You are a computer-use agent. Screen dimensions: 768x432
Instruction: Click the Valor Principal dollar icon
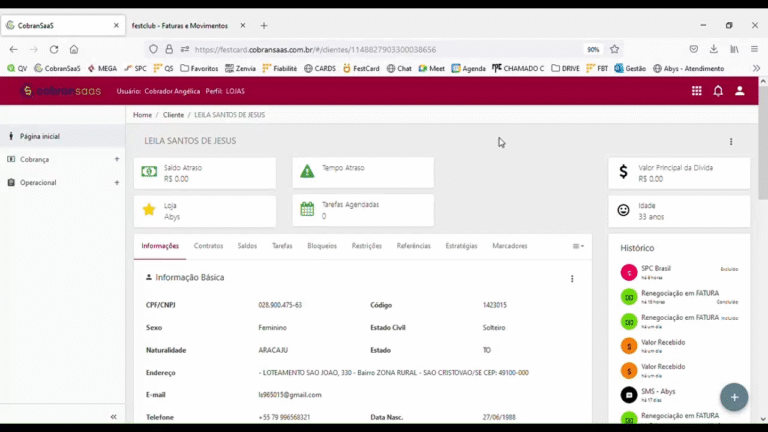coord(623,171)
